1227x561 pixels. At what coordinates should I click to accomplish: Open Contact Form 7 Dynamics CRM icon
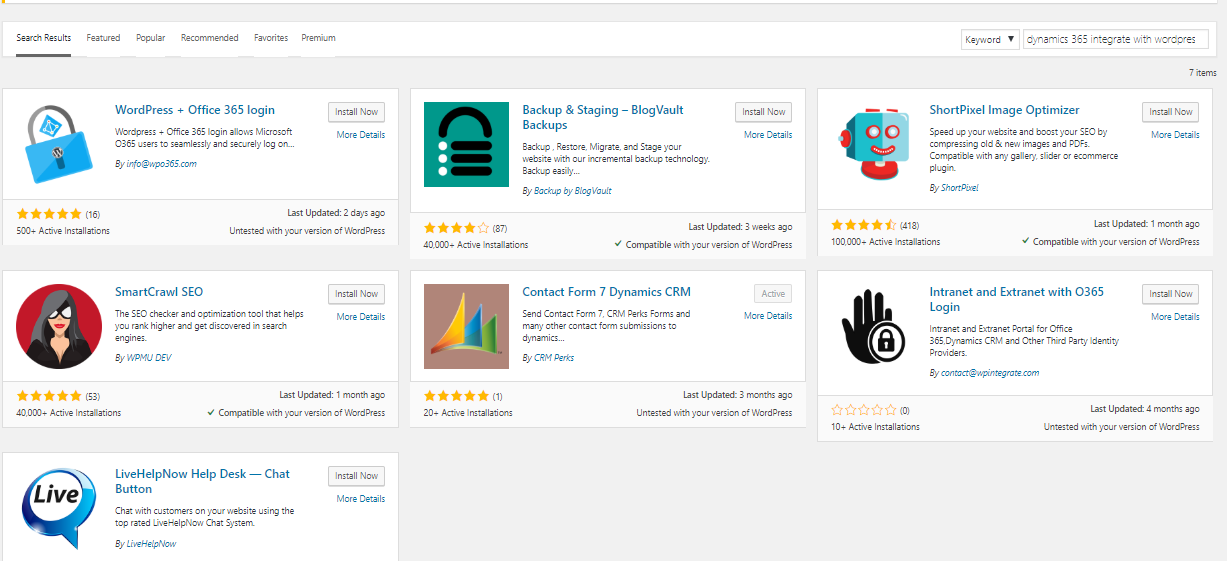[466, 326]
